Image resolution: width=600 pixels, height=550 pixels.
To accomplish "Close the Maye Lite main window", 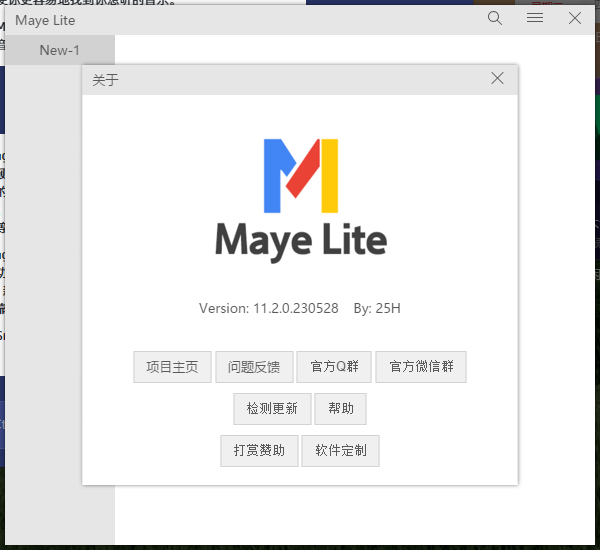I will point(575,18).
